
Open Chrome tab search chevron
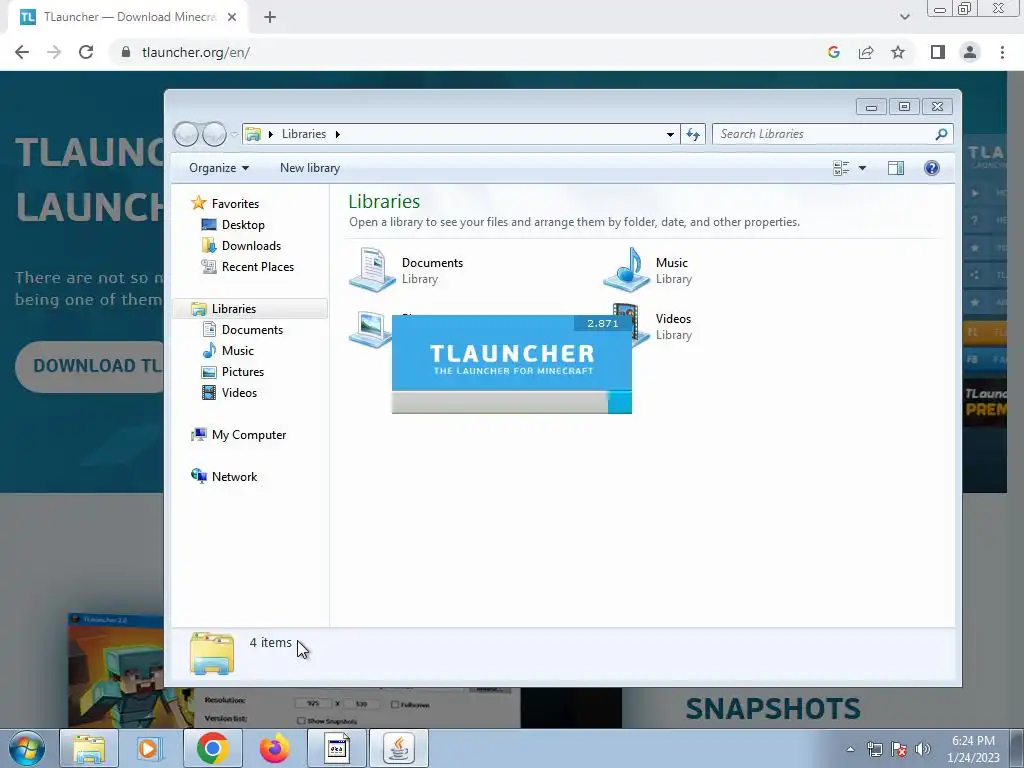[904, 17]
